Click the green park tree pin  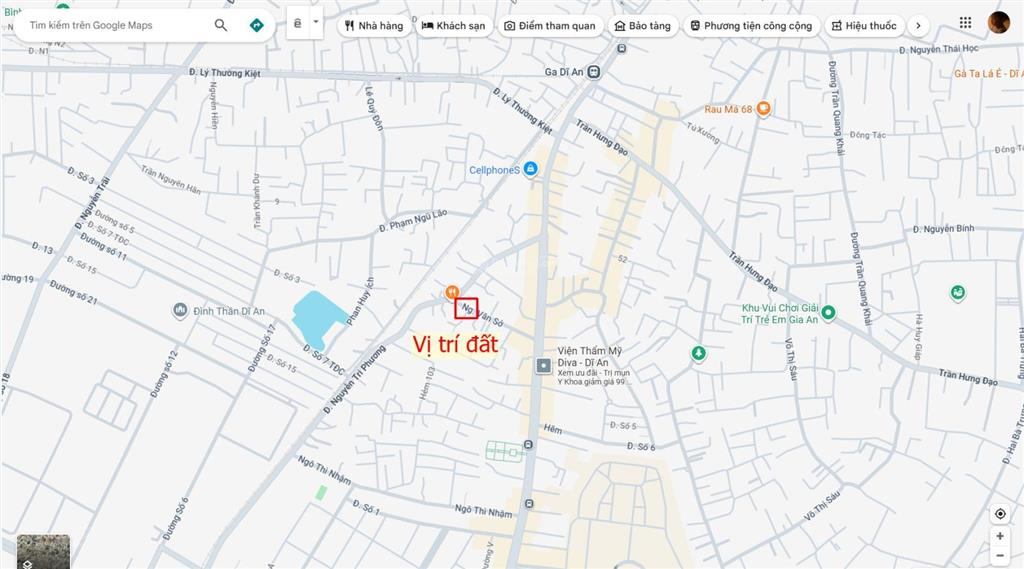click(x=699, y=353)
